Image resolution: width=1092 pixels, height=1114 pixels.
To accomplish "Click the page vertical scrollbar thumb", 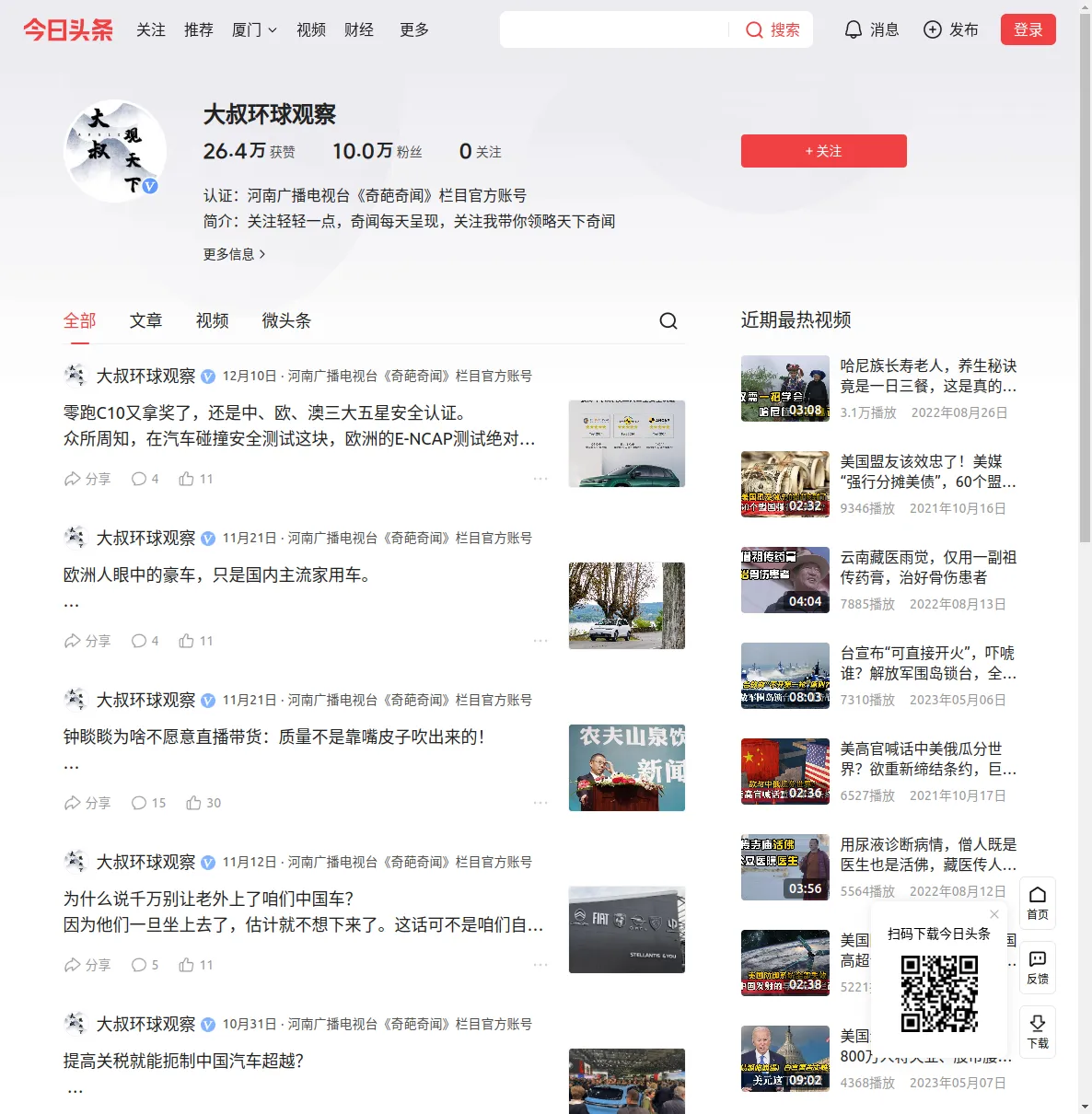I will pyautogui.click(x=1085, y=276).
